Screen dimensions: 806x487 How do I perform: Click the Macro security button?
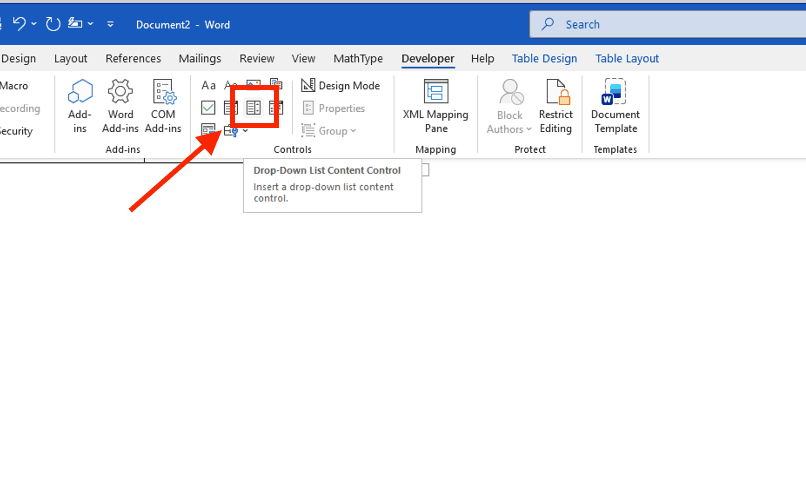(x=15, y=131)
